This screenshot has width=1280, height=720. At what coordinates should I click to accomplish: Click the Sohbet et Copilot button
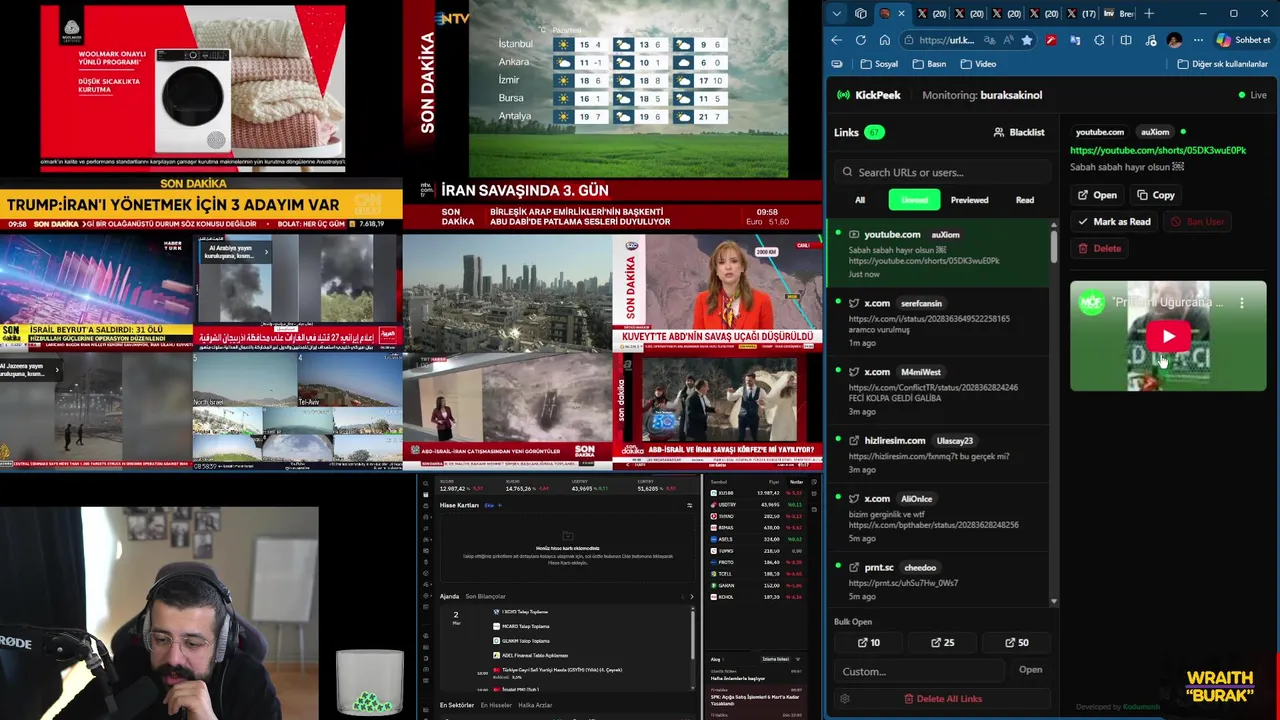[x=1243, y=40]
